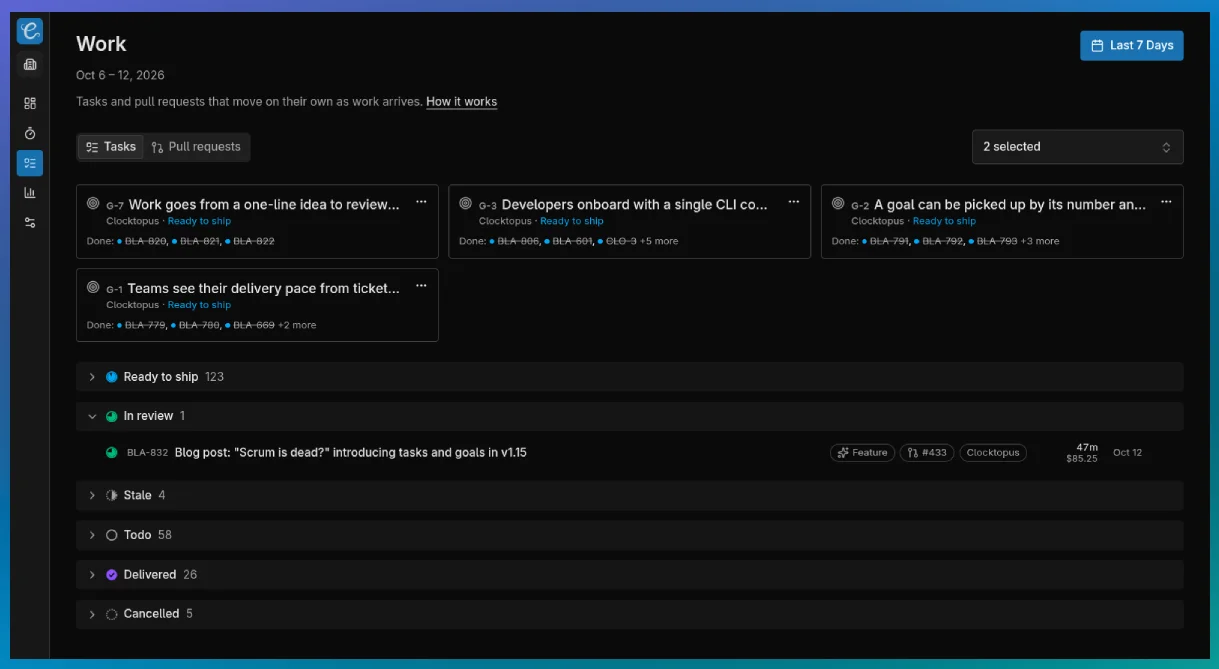Open the organization building icon in sidebar

[x=30, y=65]
